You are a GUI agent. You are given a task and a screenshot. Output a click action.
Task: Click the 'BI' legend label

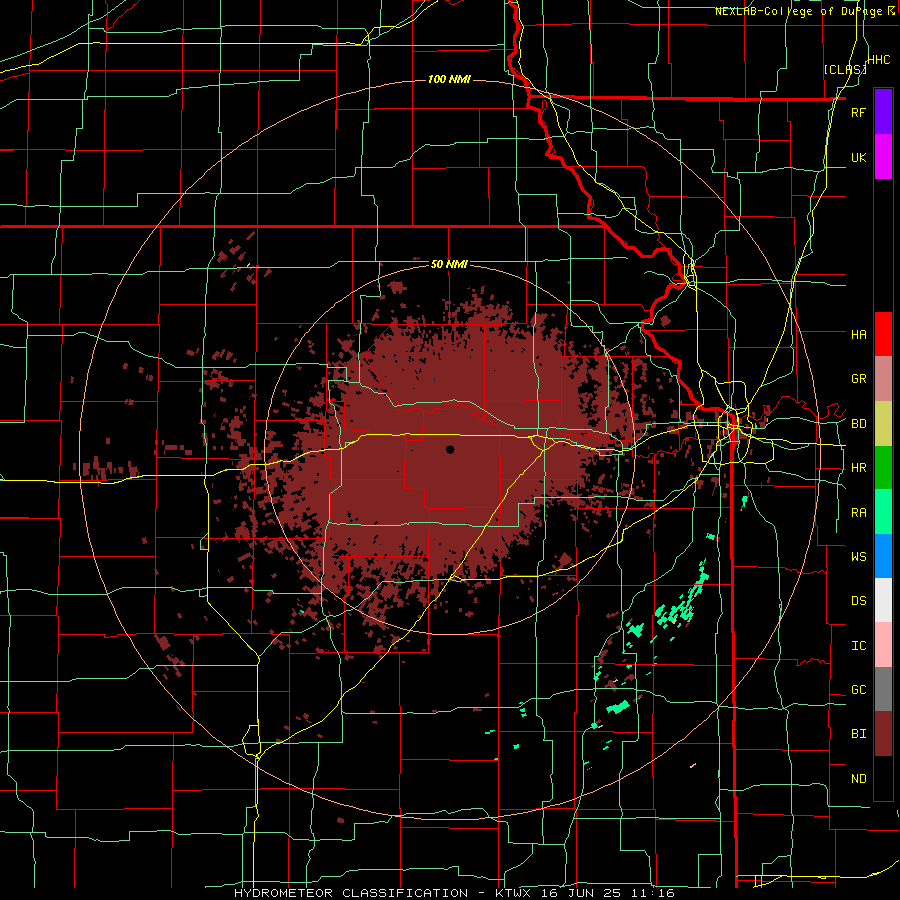point(858,734)
